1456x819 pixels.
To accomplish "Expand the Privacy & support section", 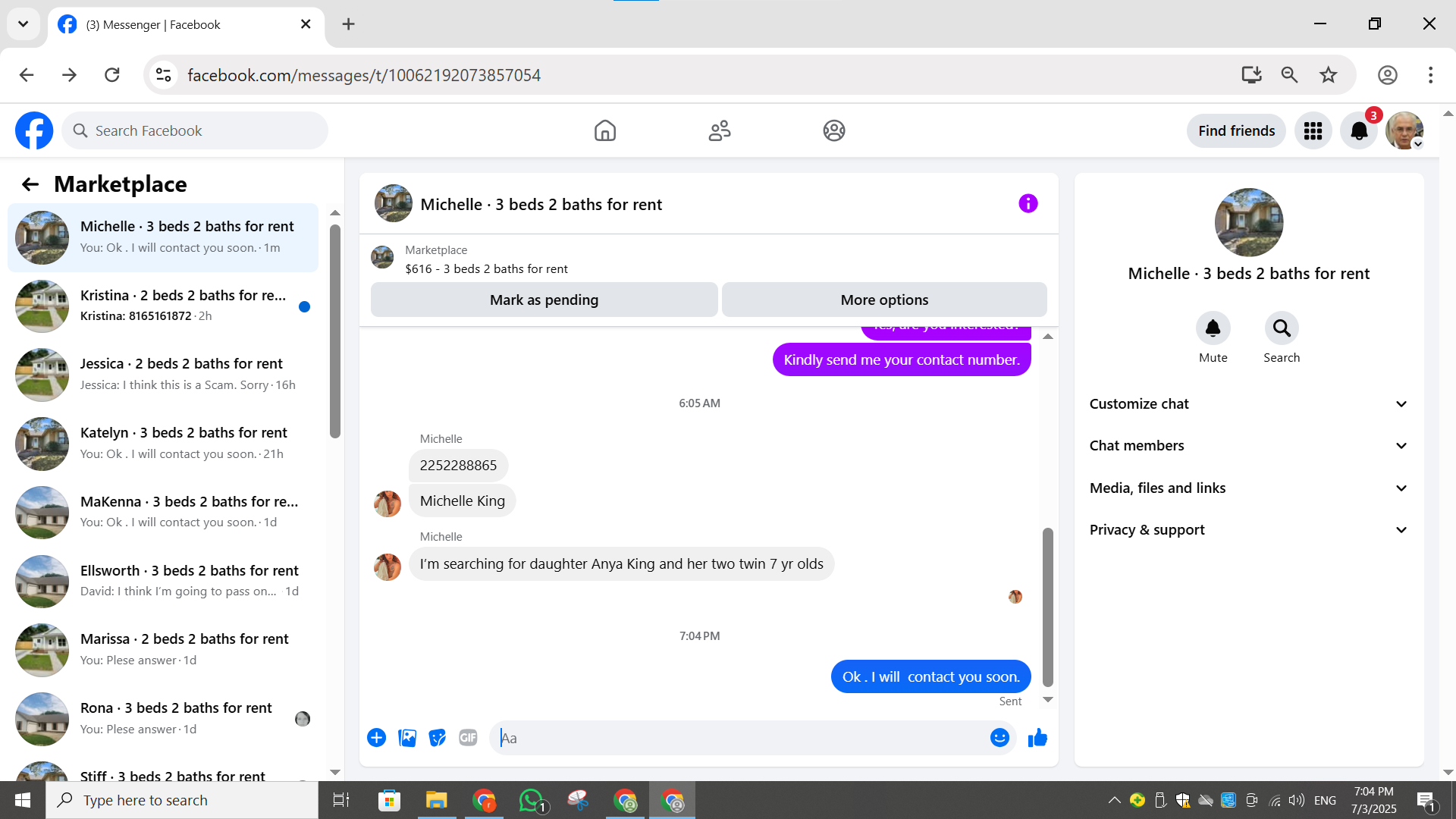I will coord(1248,530).
